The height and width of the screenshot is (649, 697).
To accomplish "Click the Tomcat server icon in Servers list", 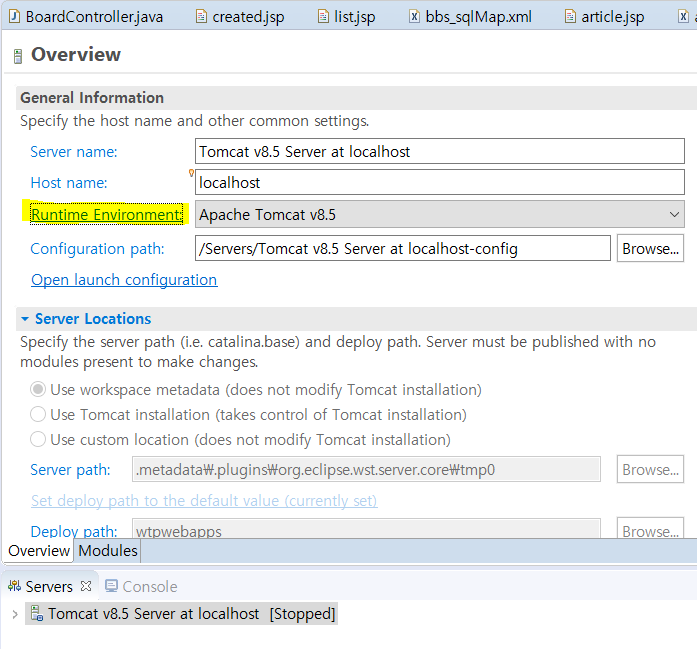I will coord(36,613).
